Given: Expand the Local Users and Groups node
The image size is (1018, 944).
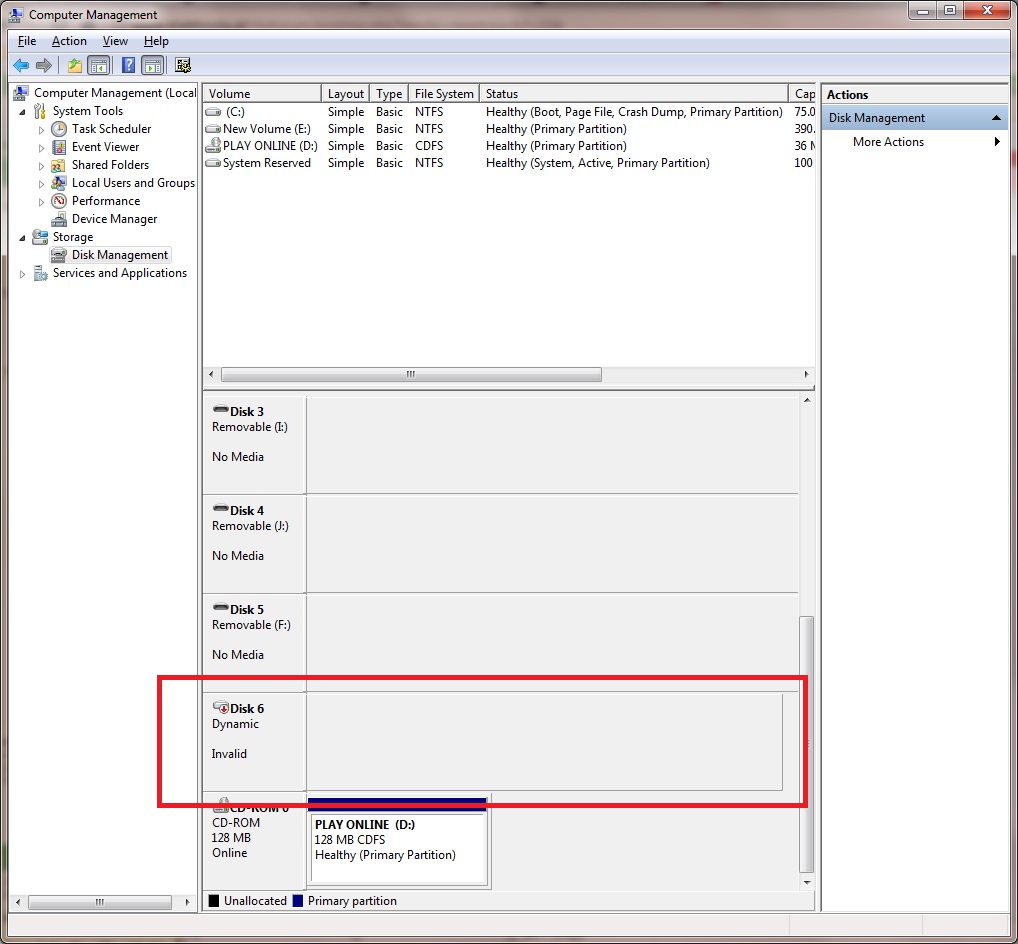Looking at the screenshot, I should (x=41, y=184).
